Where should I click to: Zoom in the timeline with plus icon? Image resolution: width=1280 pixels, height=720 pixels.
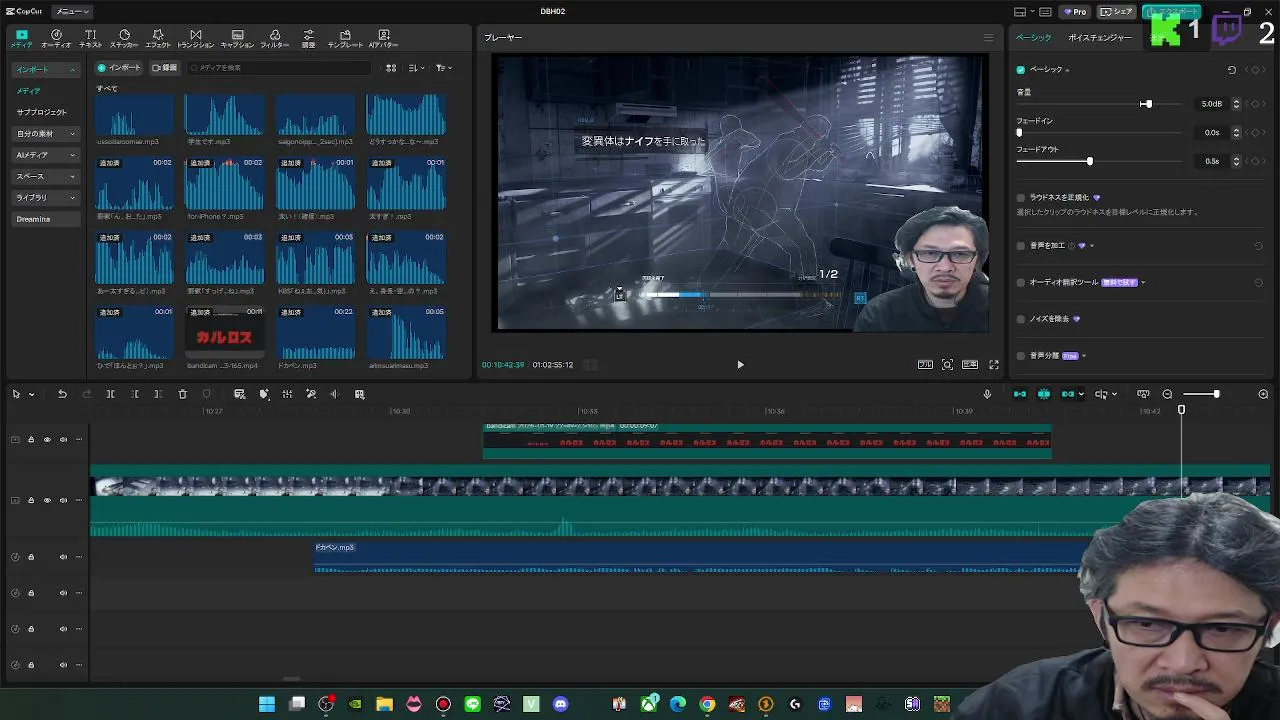click(x=1263, y=394)
